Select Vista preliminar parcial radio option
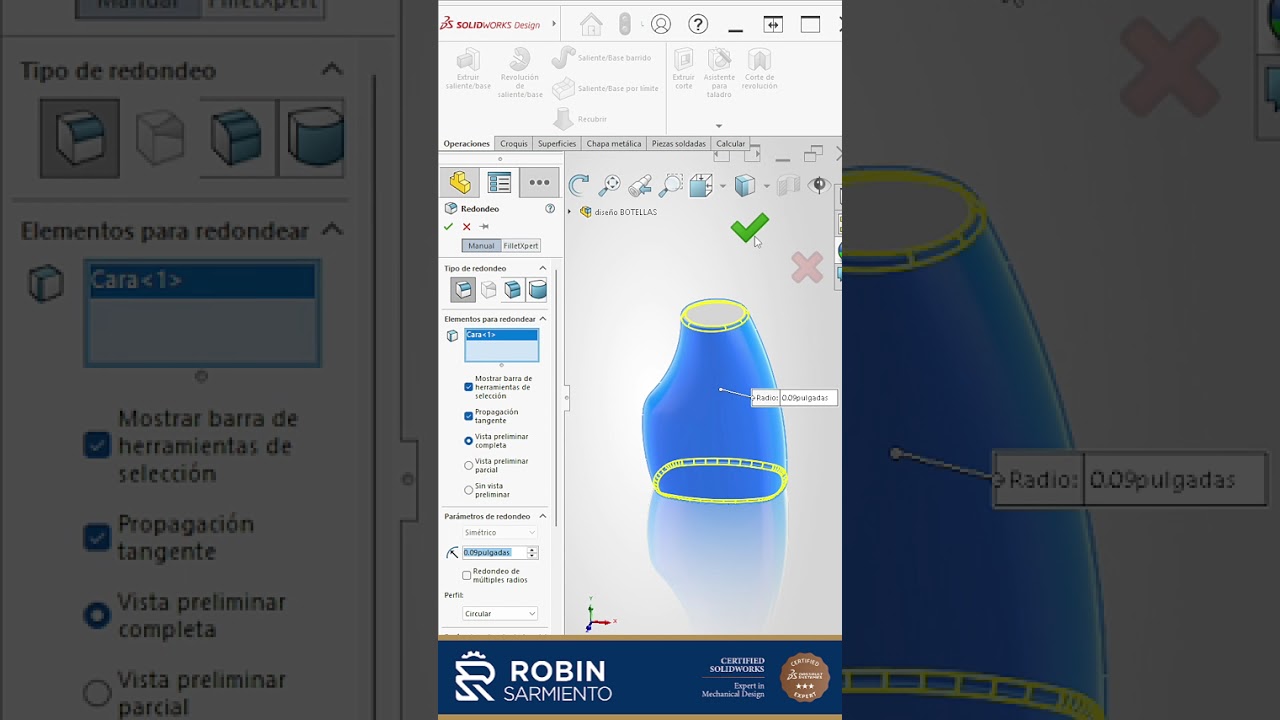The width and height of the screenshot is (1280, 720). (x=468, y=465)
